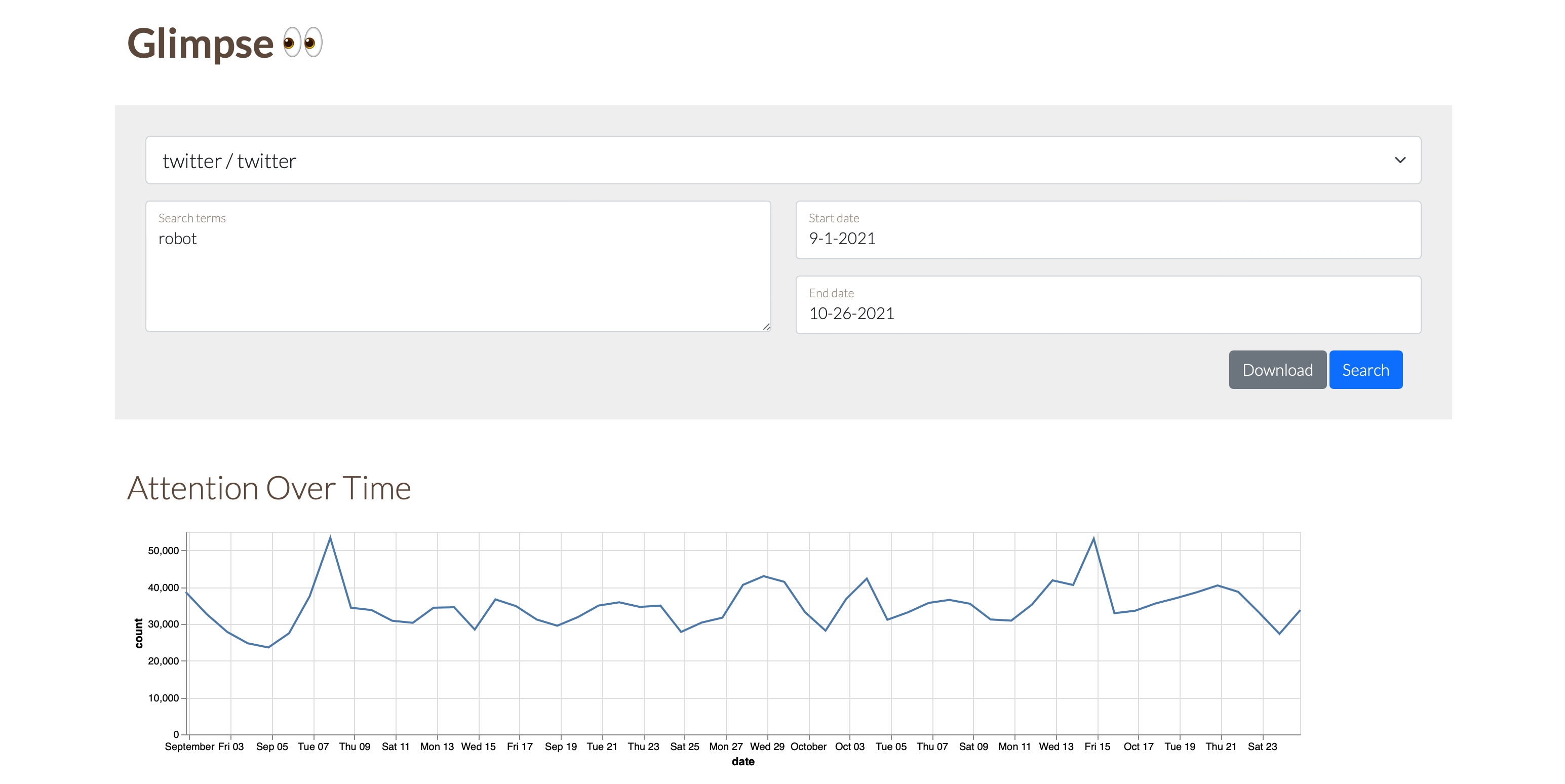This screenshot has height=784, width=1565.
Task: Click the Sep 05 x-axis label
Action: tap(271, 747)
